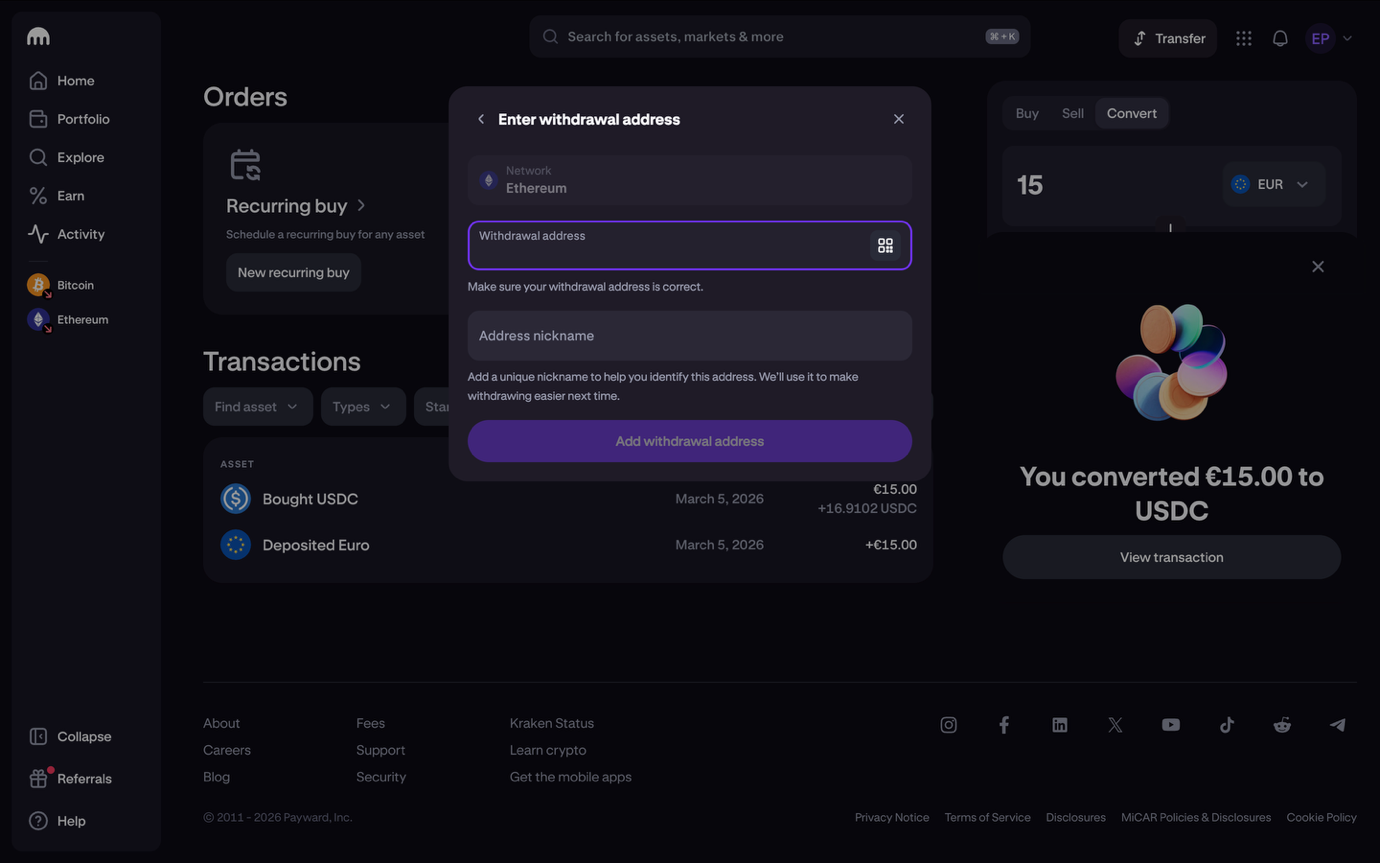Open Referrals gift icon

tap(38, 779)
